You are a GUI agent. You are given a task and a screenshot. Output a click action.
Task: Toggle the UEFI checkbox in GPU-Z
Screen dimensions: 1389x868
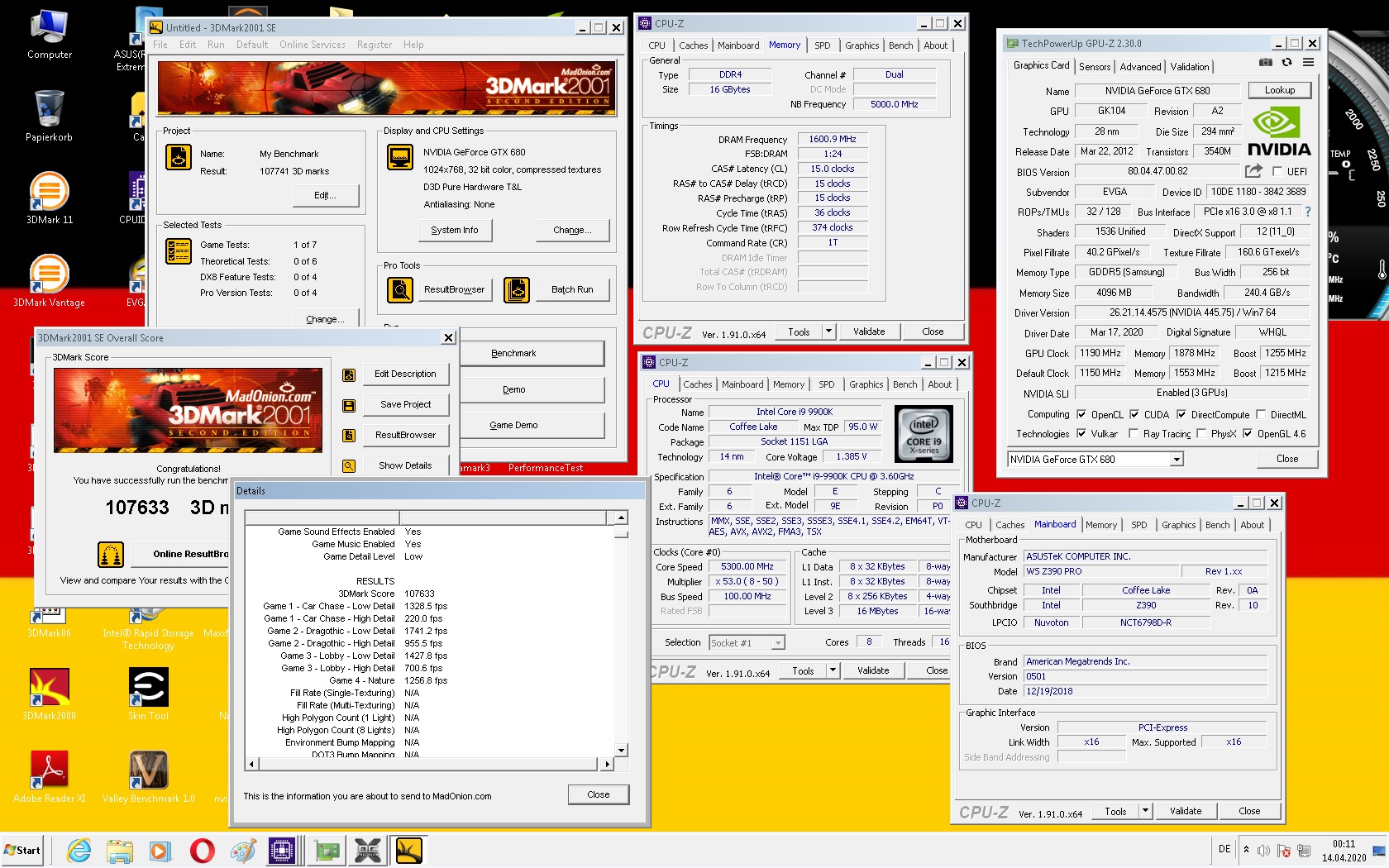(1277, 171)
